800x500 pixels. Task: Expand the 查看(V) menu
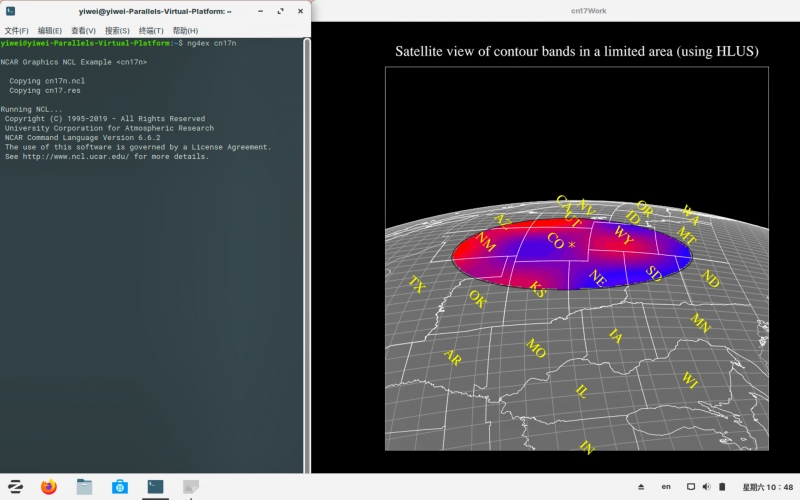pos(83,30)
